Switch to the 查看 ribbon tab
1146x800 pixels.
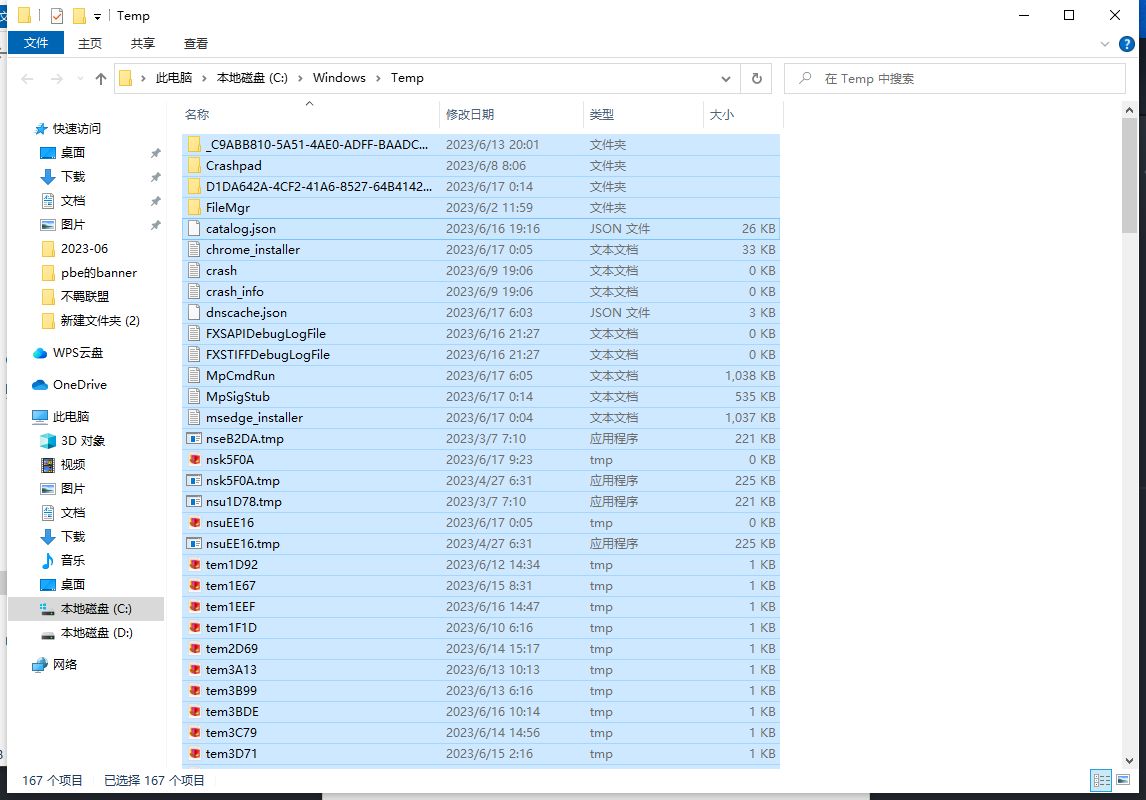[196, 43]
